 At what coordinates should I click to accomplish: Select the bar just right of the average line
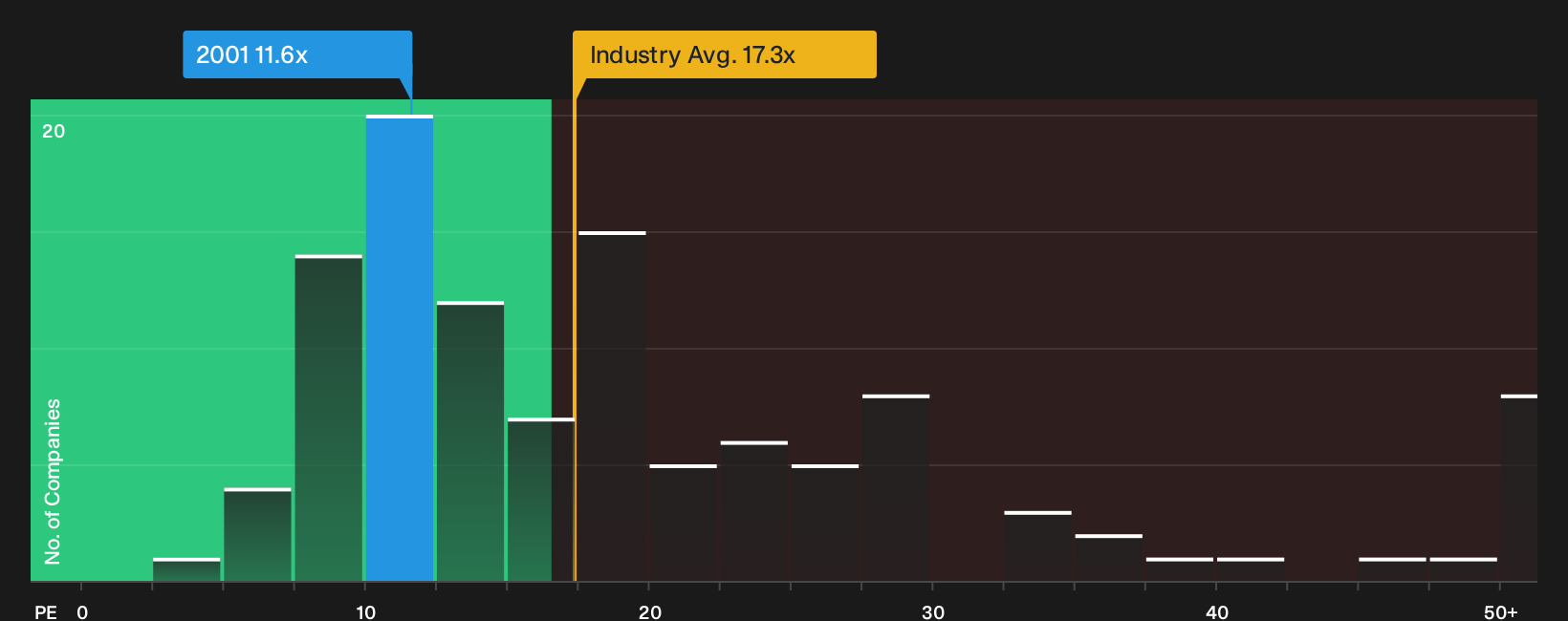(612, 406)
